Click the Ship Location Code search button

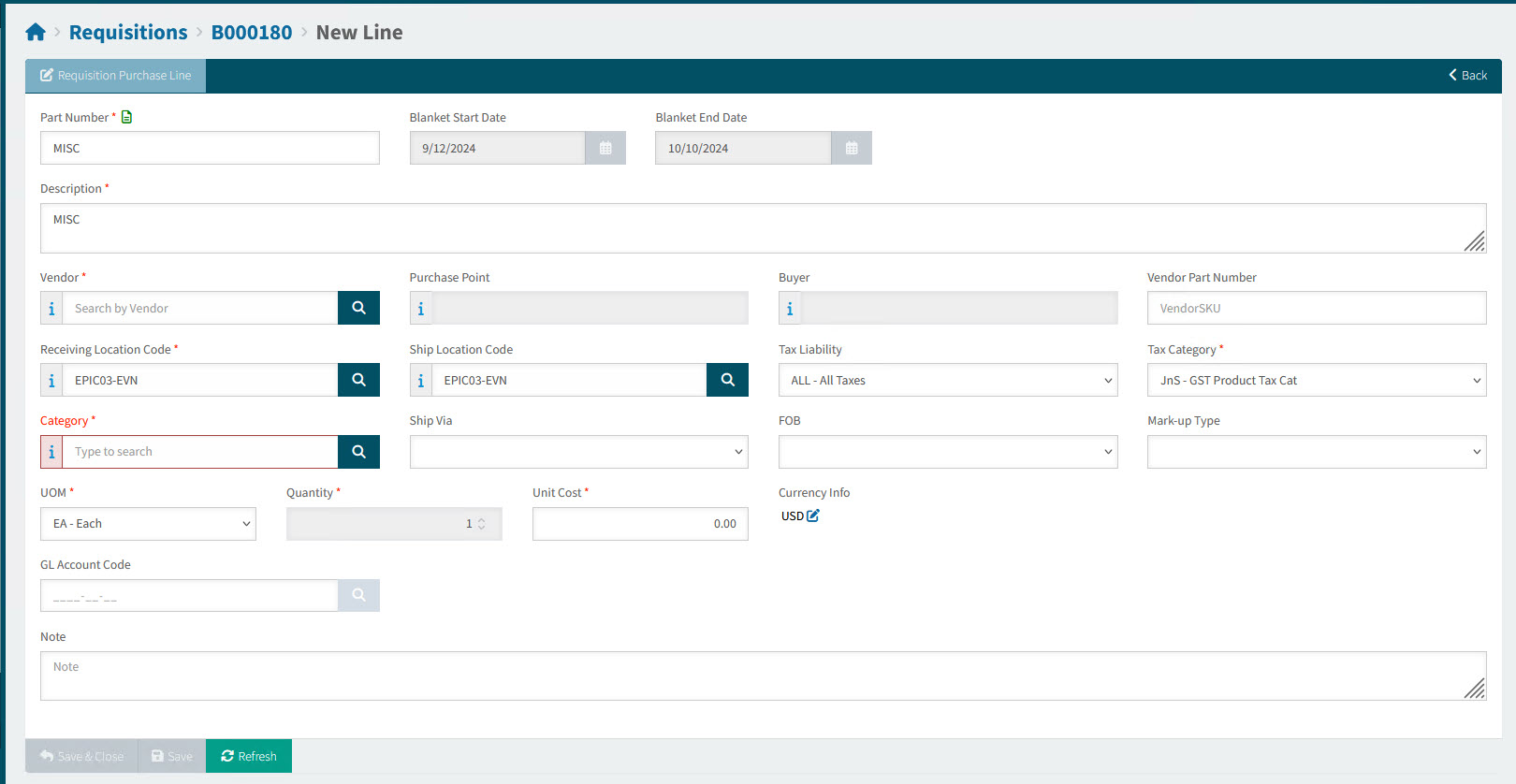click(x=727, y=380)
